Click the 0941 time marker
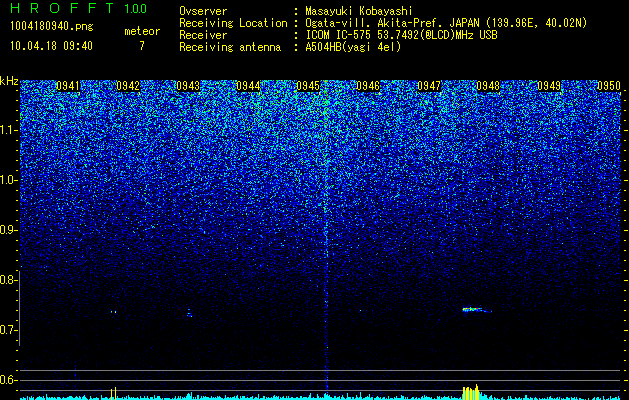This screenshot has width=629, height=400. (x=68, y=86)
